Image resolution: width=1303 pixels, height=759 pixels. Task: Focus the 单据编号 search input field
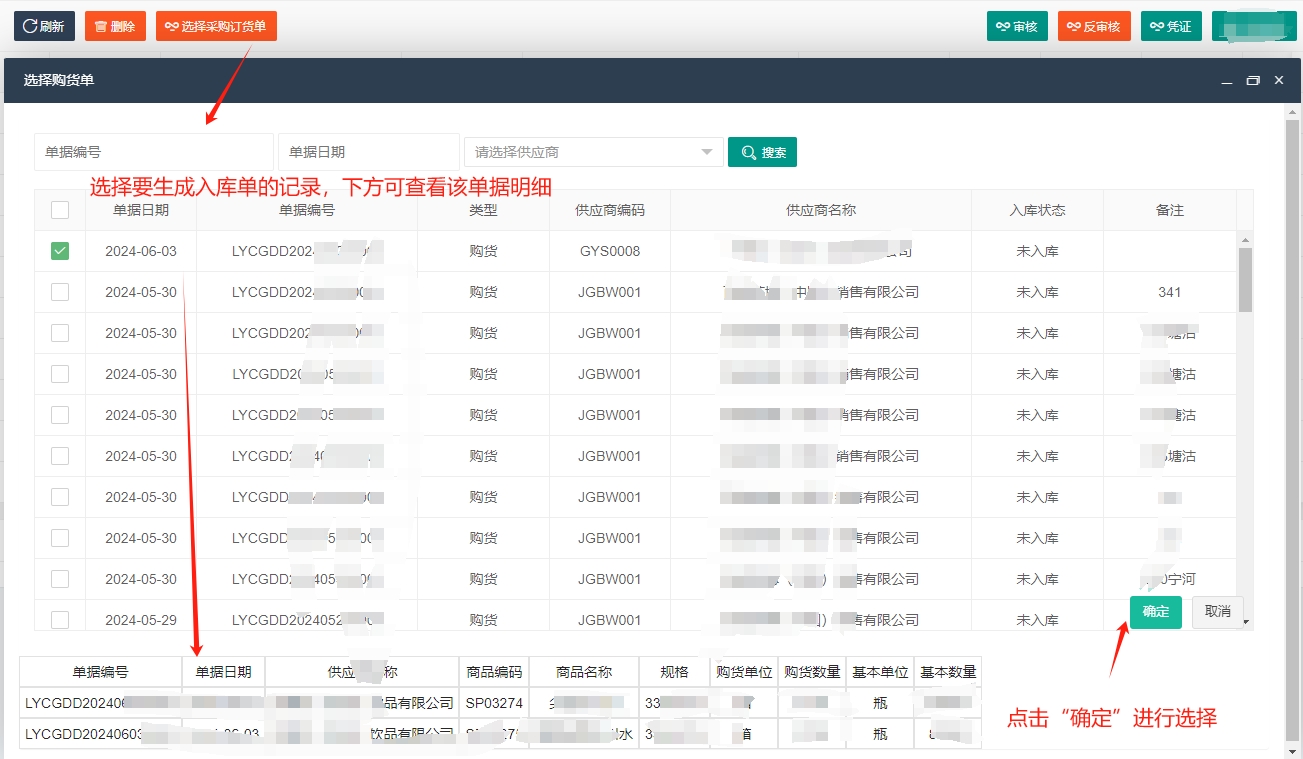pyautogui.click(x=153, y=152)
